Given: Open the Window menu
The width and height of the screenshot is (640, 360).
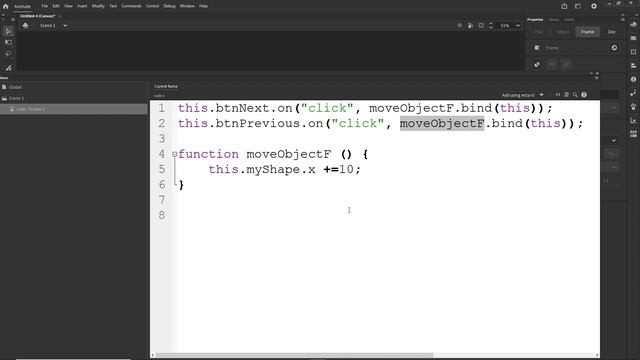Looking at the screenshot, I should [187, 6].
